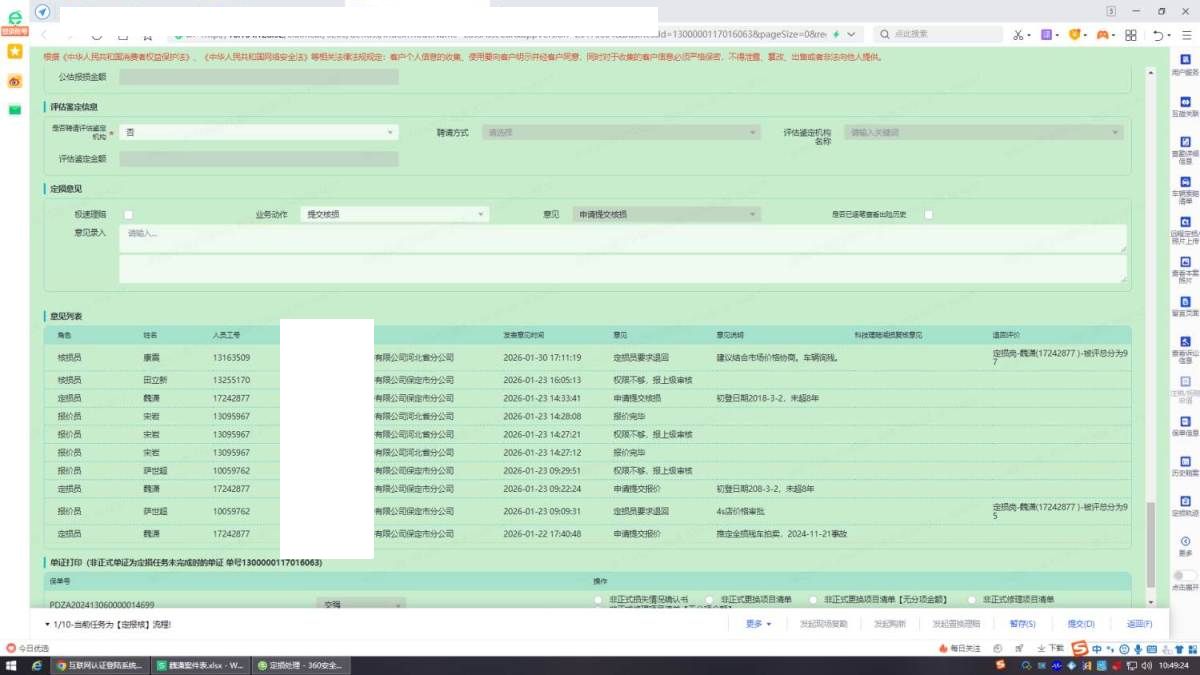Click the 保单信息 sidebar icon

tap(1185, 422)
